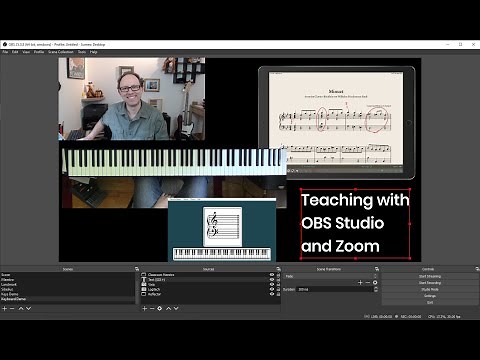Click the 'Teaching with OBS Studio and Zoom' text in preview
The image size is (480, 360).
[x=355, y=223]
